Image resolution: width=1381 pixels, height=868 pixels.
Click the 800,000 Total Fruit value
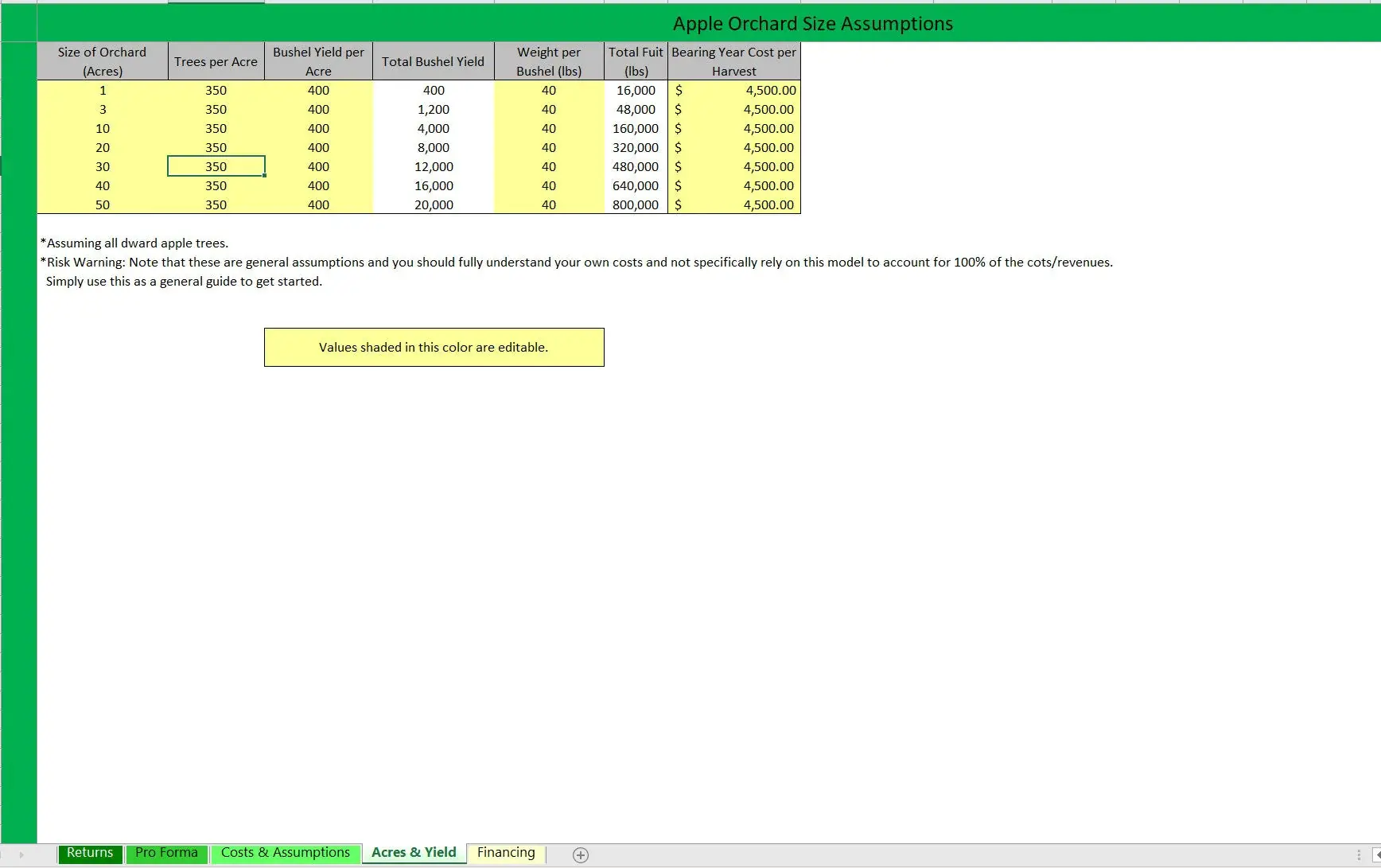635,204
